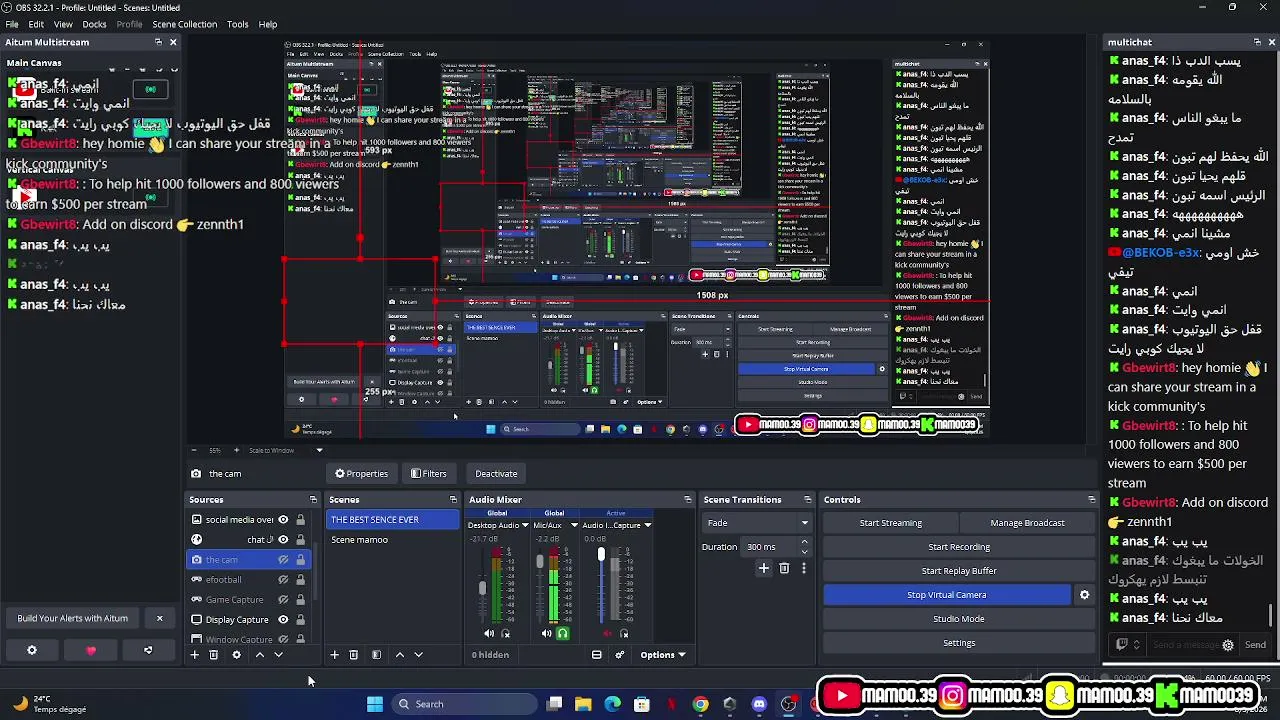Expand Audio Input Capture menu arrow

click(x=648, y=525)
